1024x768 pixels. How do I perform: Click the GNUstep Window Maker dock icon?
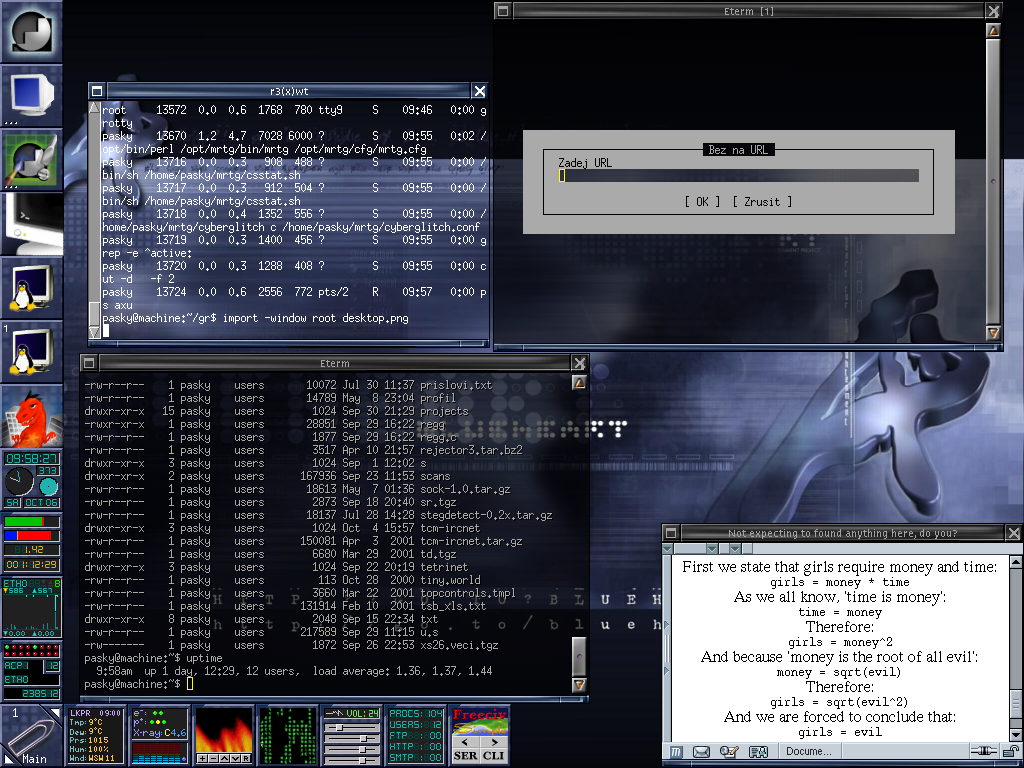point(31,31)
